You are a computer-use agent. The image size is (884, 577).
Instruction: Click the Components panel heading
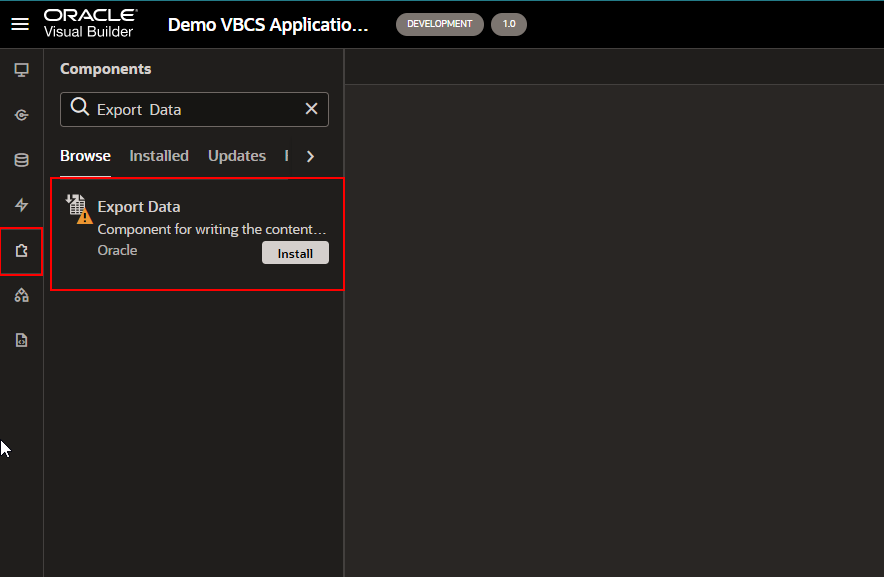[x=105, y=69]
